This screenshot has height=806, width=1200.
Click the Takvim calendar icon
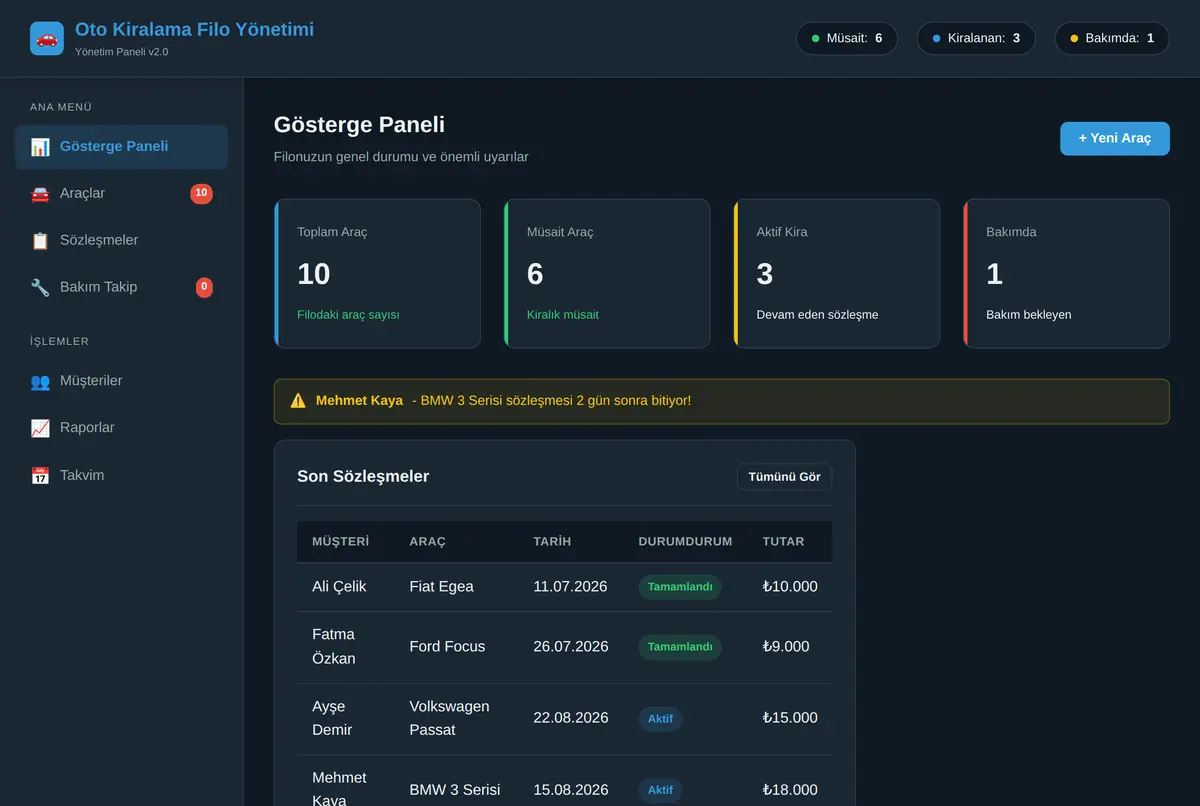[x=40, y=476]
